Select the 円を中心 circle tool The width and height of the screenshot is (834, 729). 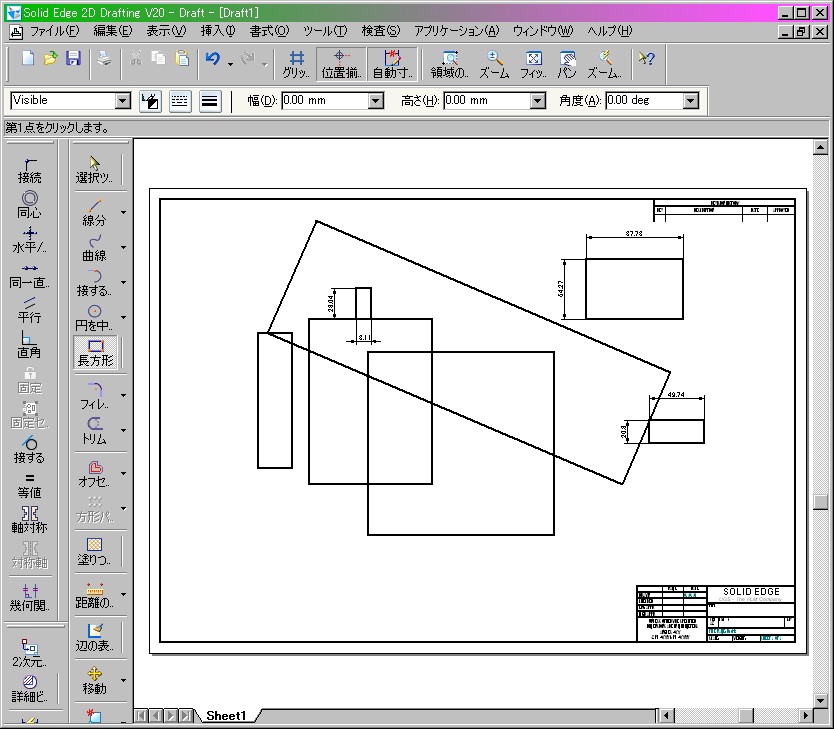pos(94,317)
